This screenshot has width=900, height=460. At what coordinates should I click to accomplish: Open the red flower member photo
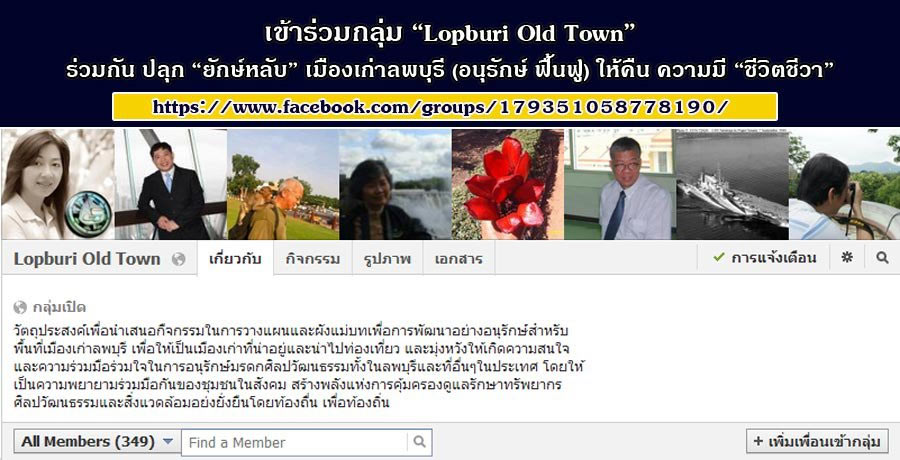(508, 184)
